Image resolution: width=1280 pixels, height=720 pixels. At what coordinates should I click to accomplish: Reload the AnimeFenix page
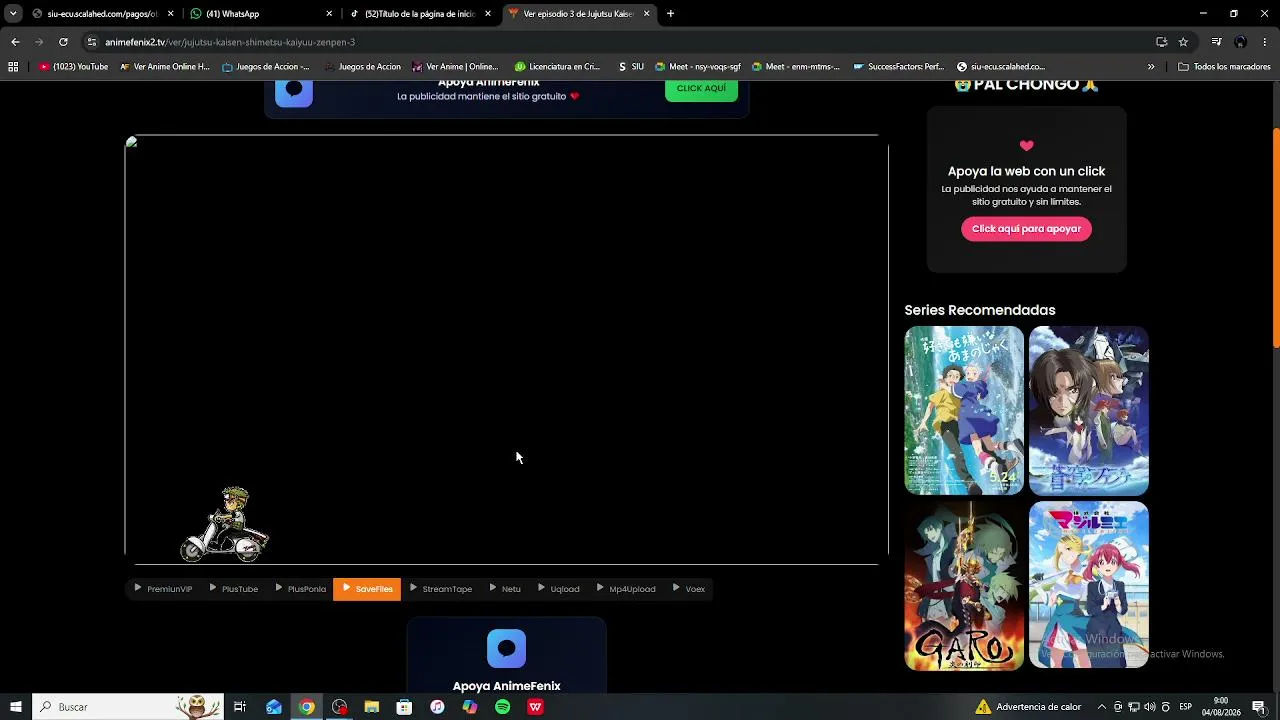point(63,42)
